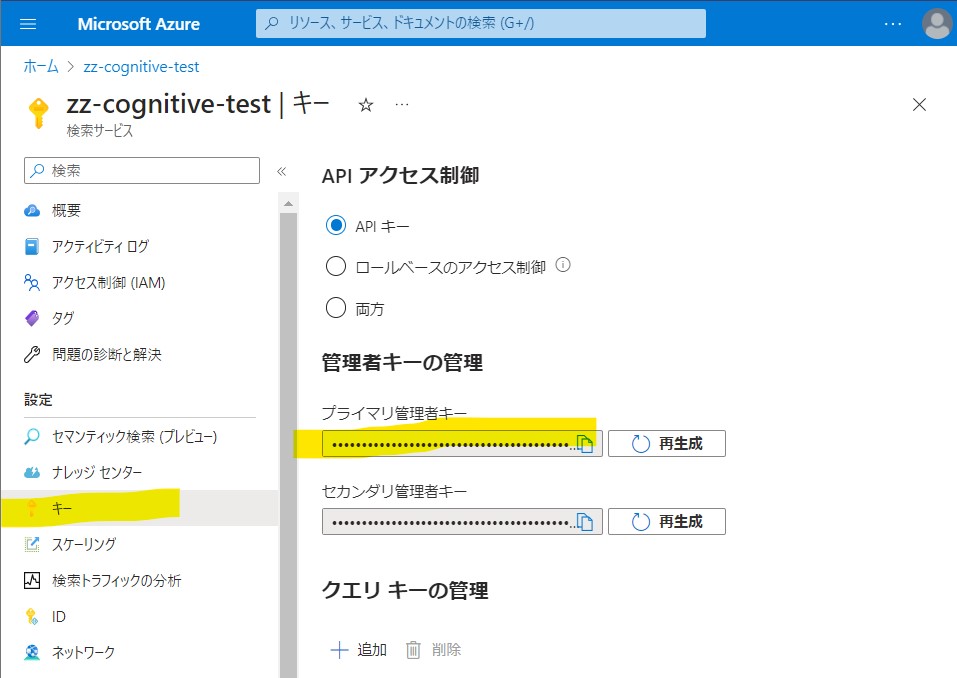Open zz-cognitive-test breadcrumb link
This screenshot has width=957, height=678.
pos(141,67)
